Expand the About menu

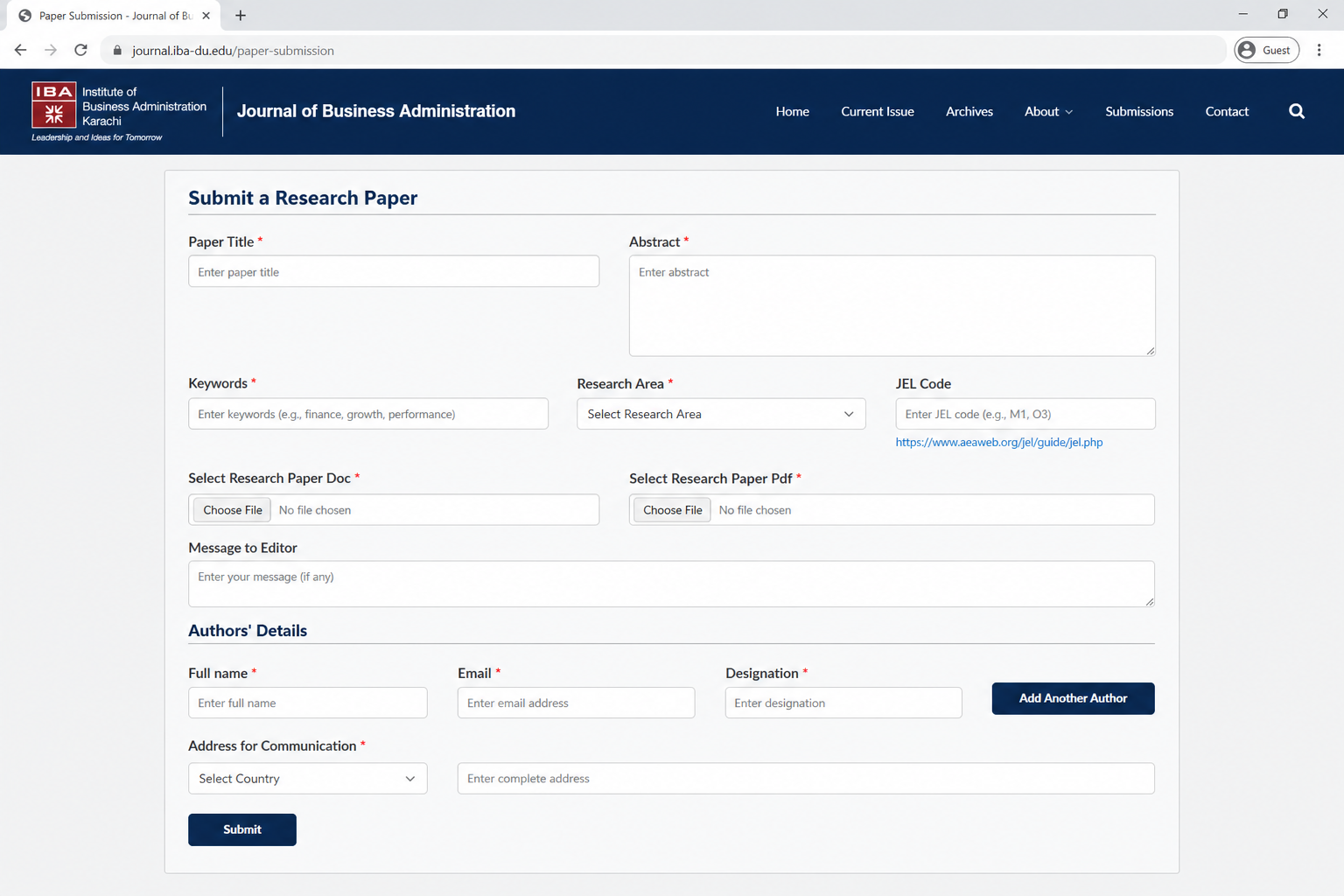click(1048, 111)
